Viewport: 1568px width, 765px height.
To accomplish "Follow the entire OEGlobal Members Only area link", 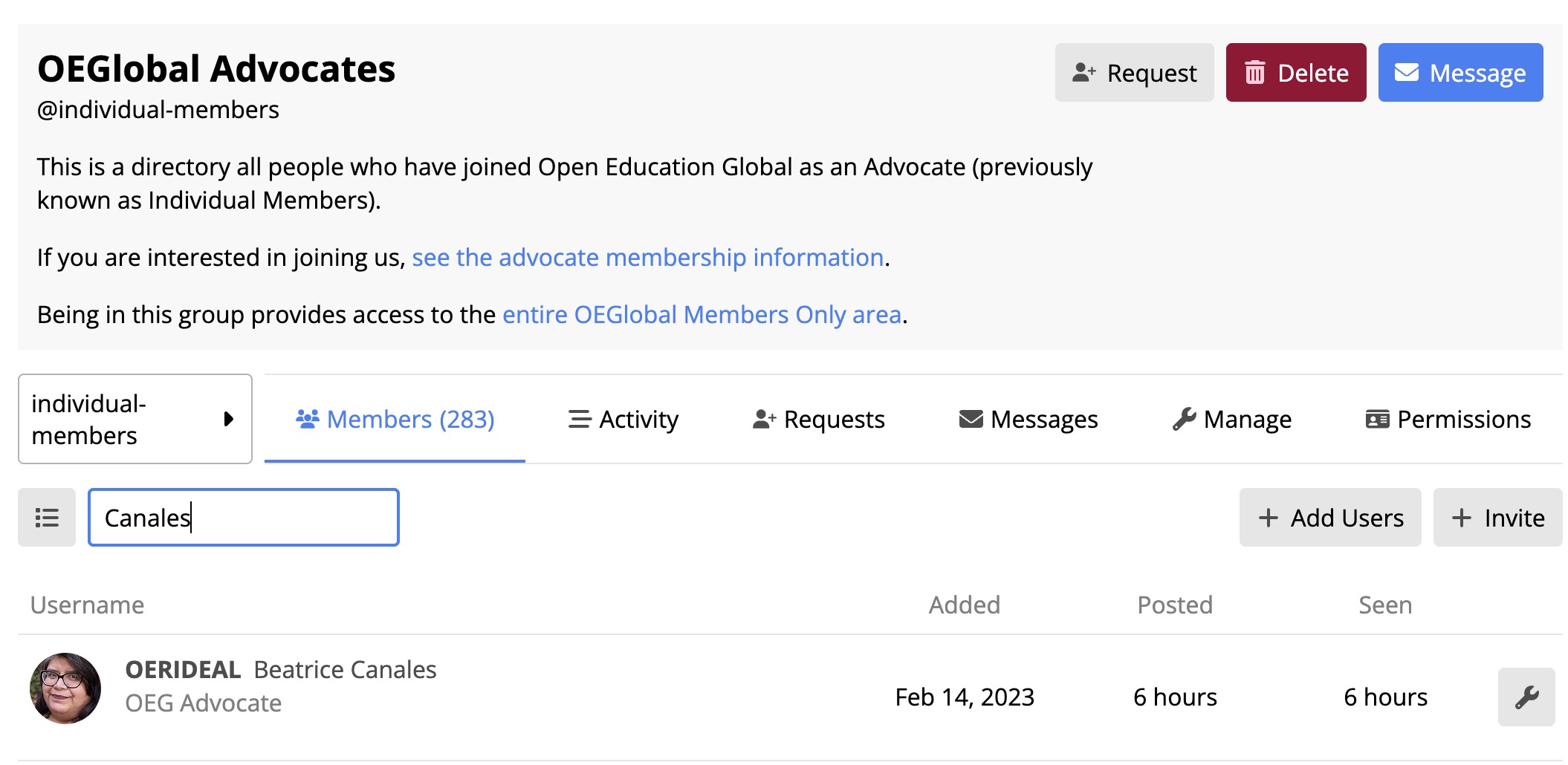I will pyautogui.click(x=702, y=315).
